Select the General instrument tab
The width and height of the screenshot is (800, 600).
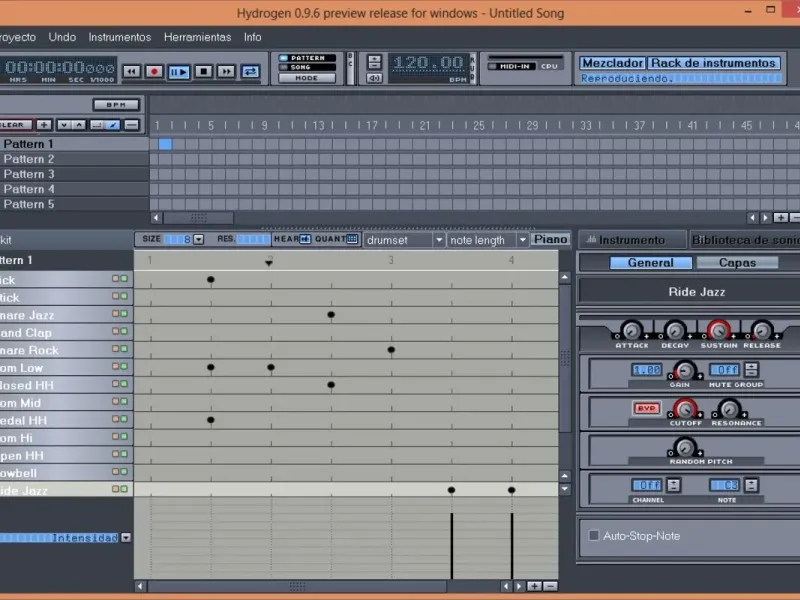(x=651, y=263)
